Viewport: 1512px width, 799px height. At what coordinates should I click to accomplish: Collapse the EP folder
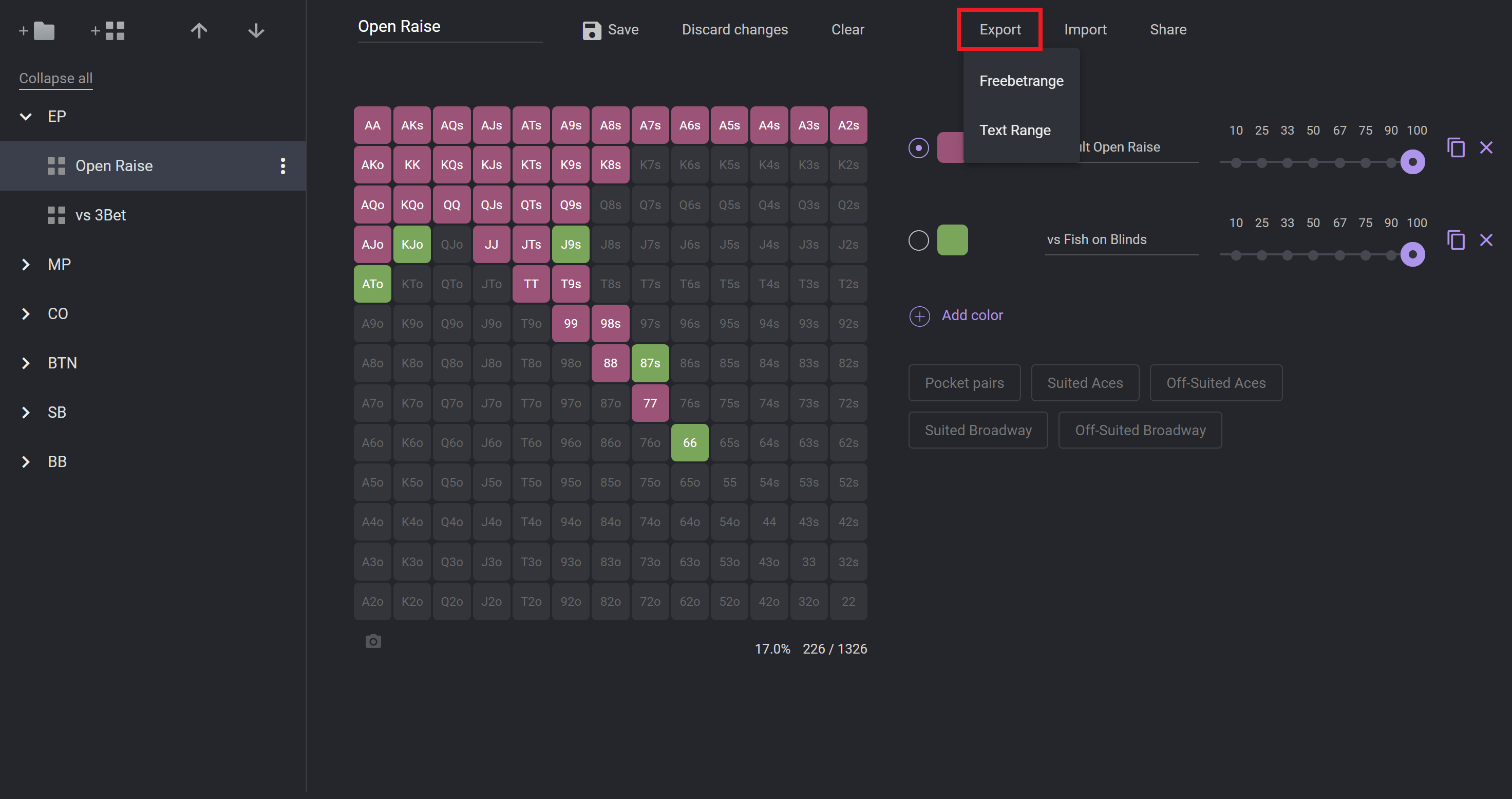tap(26, 116)
